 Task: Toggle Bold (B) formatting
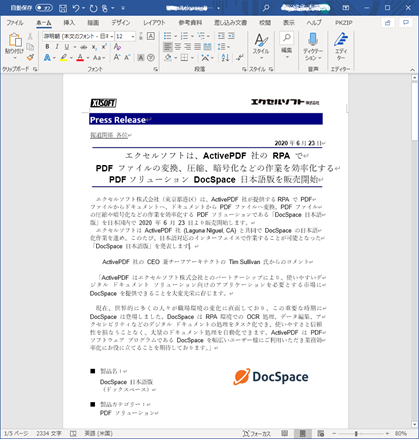47,47
